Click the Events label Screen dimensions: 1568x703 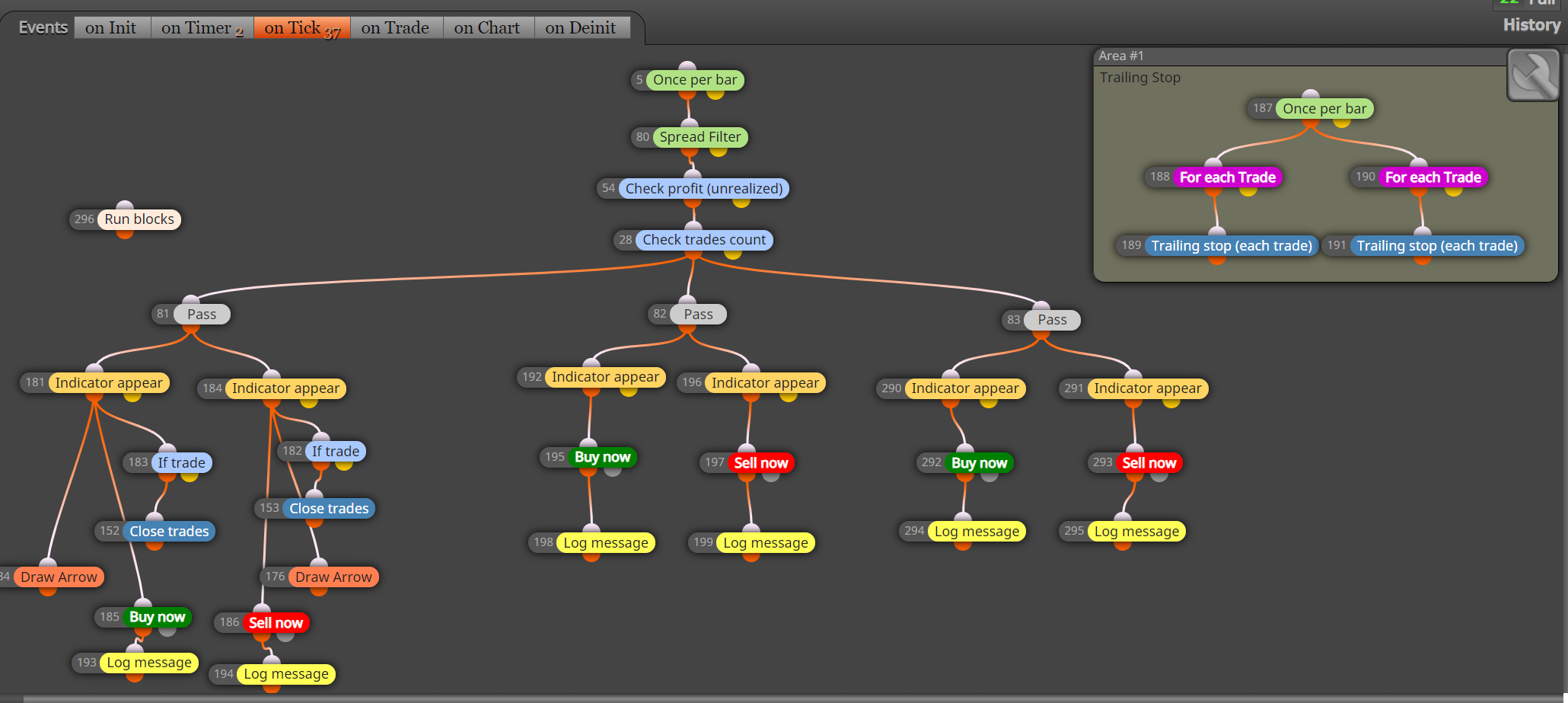tap(43, 27)
